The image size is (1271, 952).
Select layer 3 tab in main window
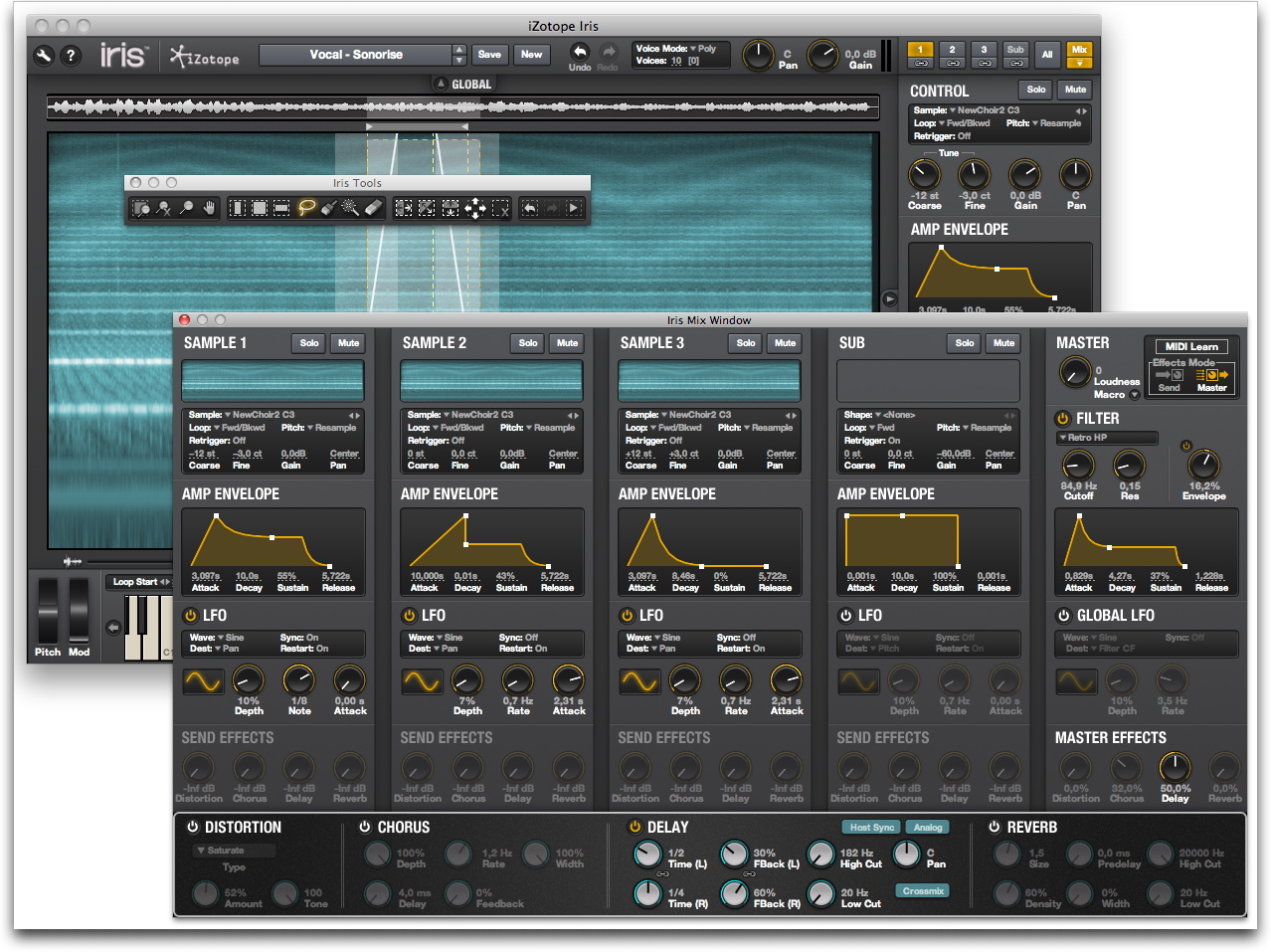point(984,50)
